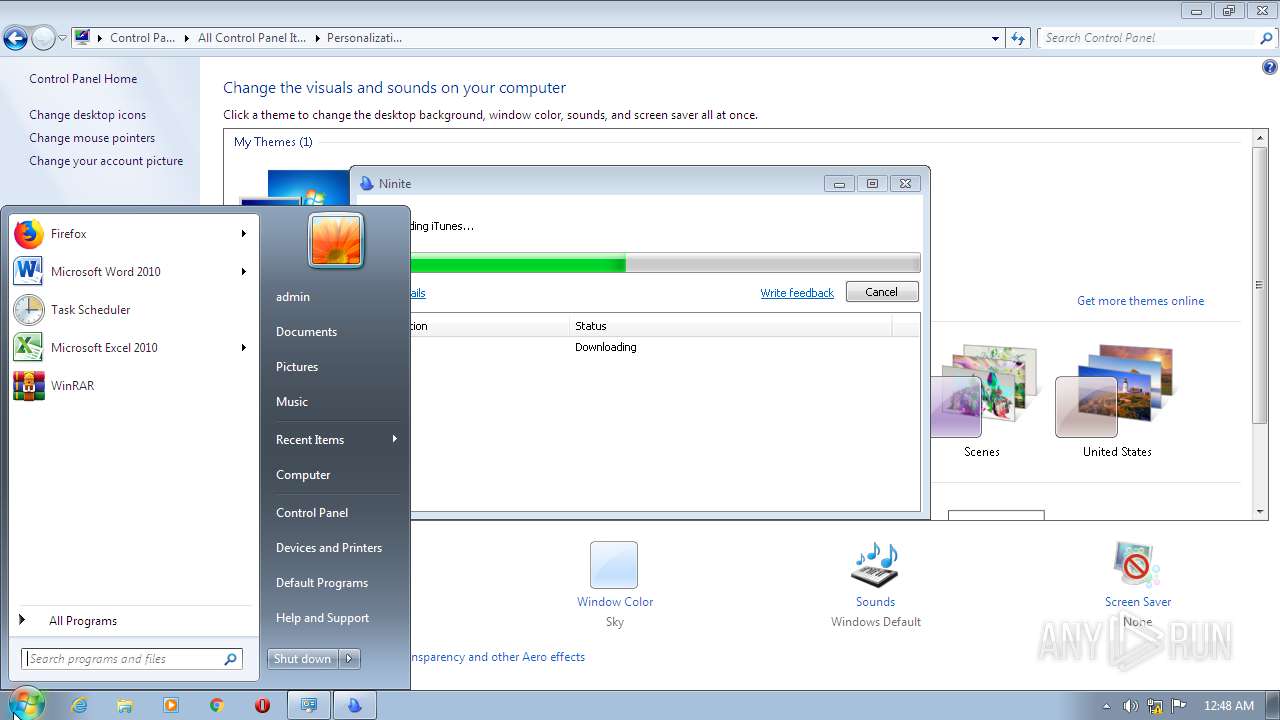Open Default Programs

322,583
